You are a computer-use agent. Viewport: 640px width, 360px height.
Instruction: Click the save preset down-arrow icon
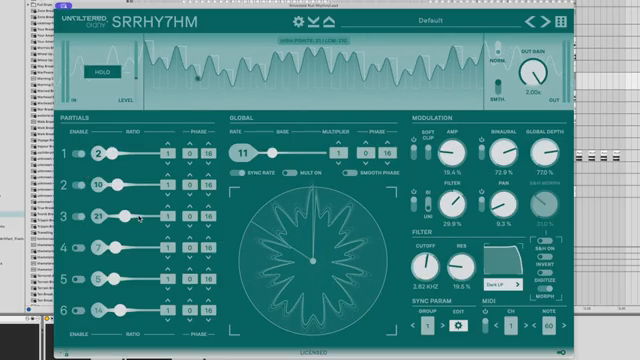313,22
